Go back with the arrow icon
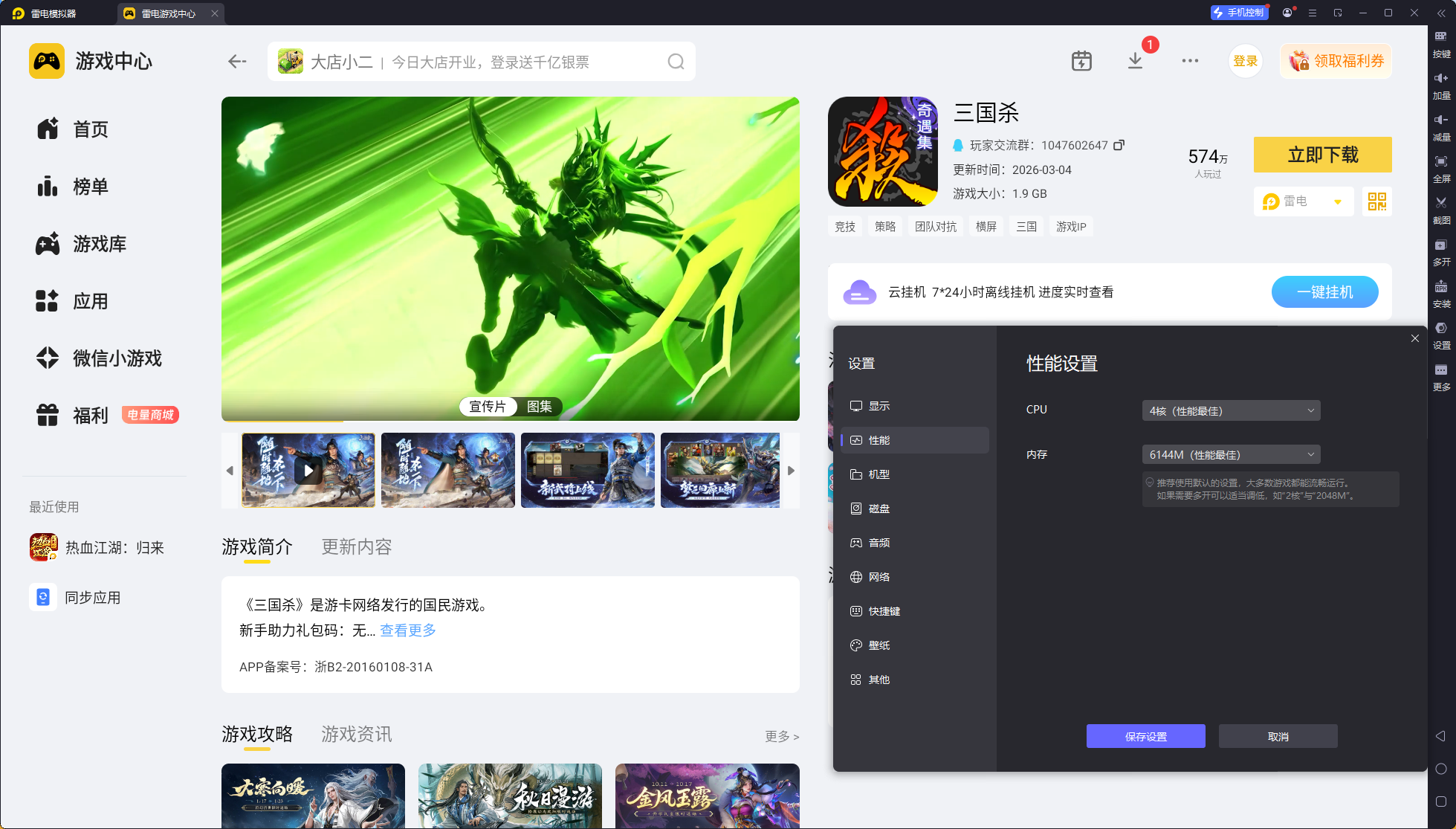1456x829 pixels. tap(237, 62)
